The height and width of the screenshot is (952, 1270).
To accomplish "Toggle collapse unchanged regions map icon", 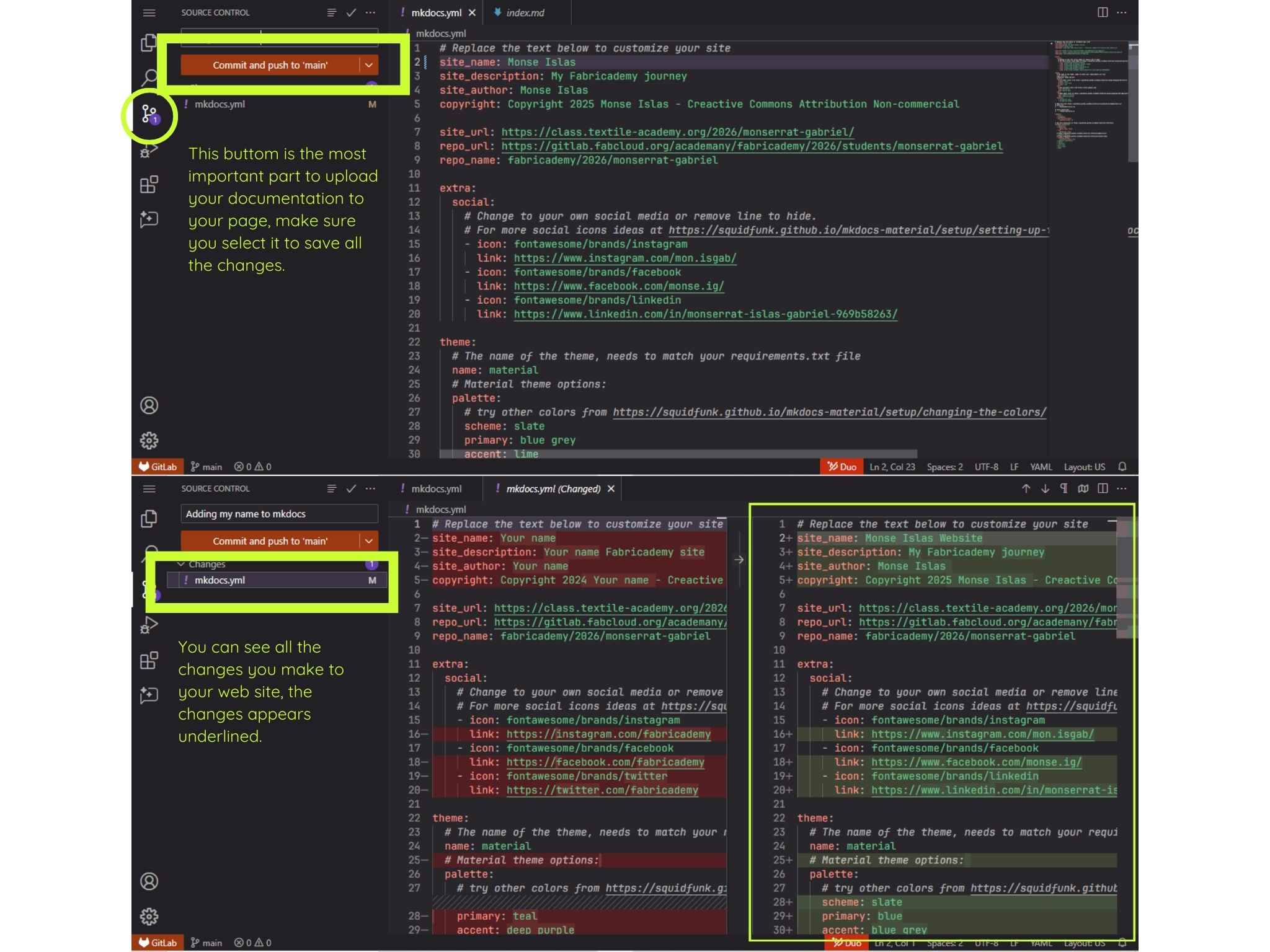I will 1083,488.
